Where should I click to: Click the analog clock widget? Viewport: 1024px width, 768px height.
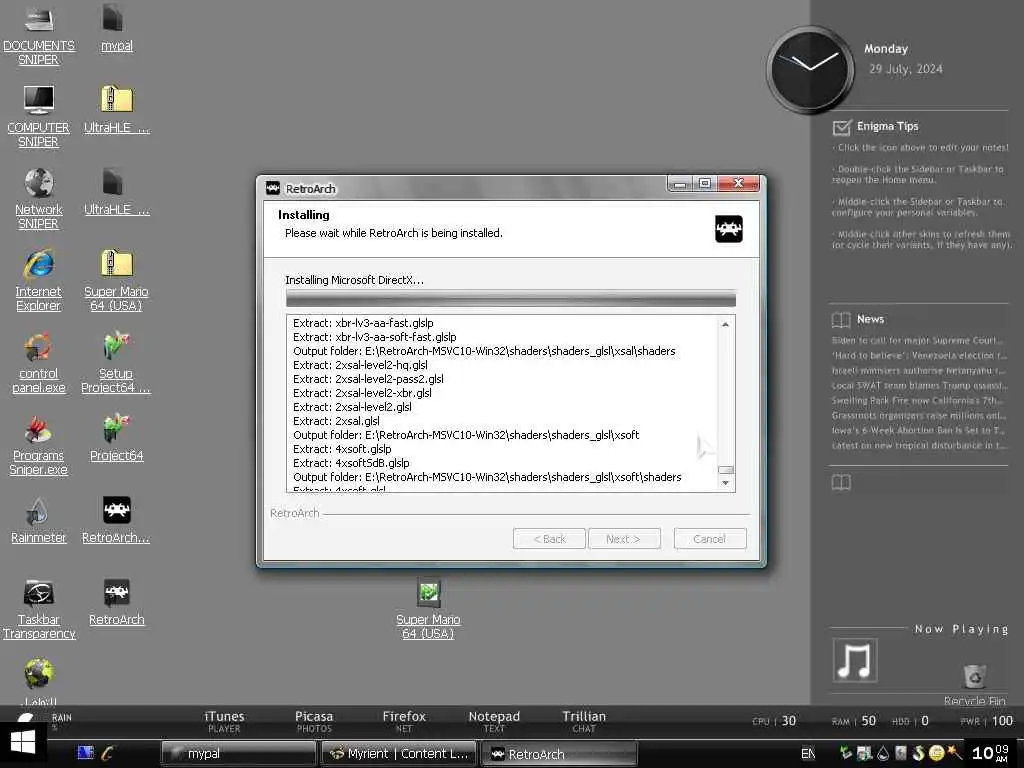(x=810, y=69)
